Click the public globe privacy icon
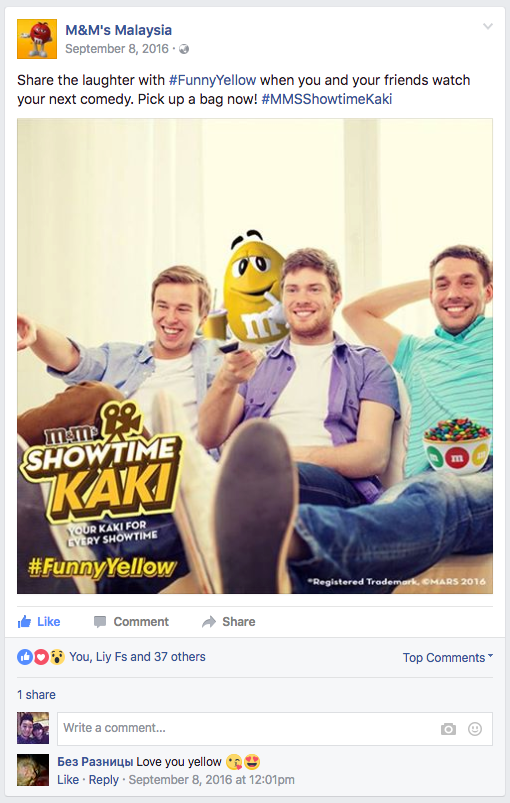 [184, 49]
